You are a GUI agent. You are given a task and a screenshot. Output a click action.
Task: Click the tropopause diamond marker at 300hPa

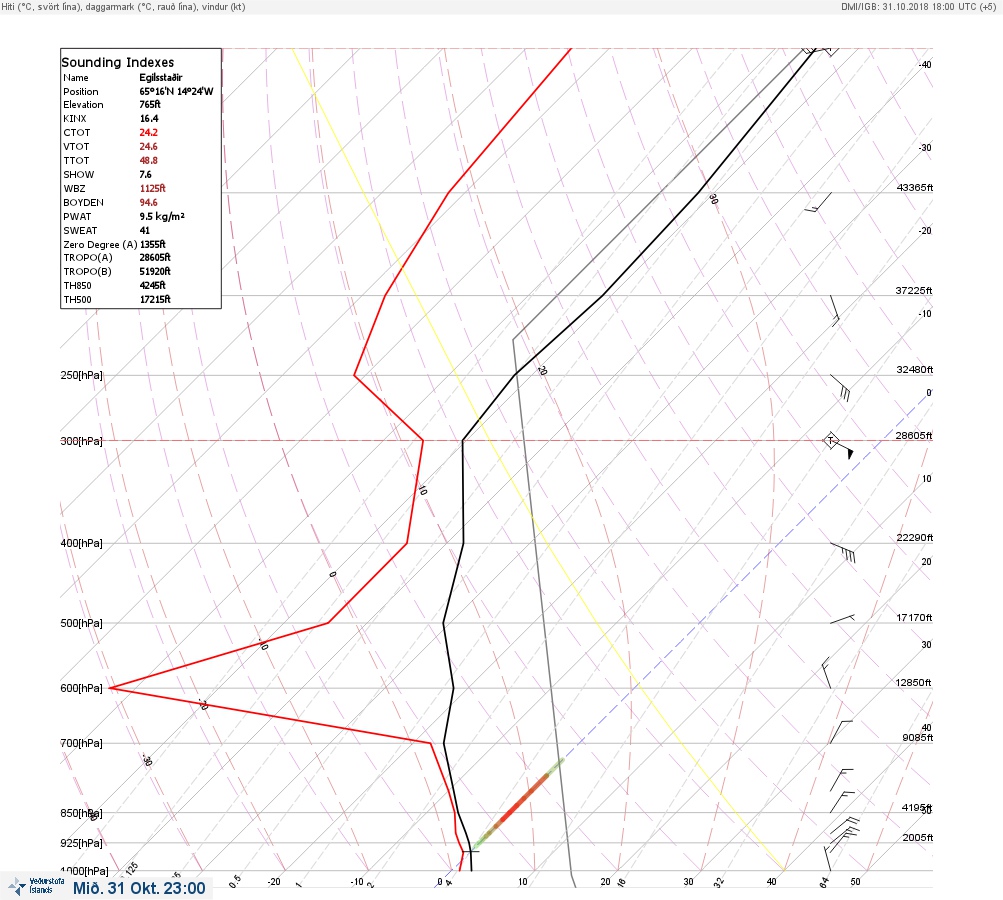coord(830,440)
